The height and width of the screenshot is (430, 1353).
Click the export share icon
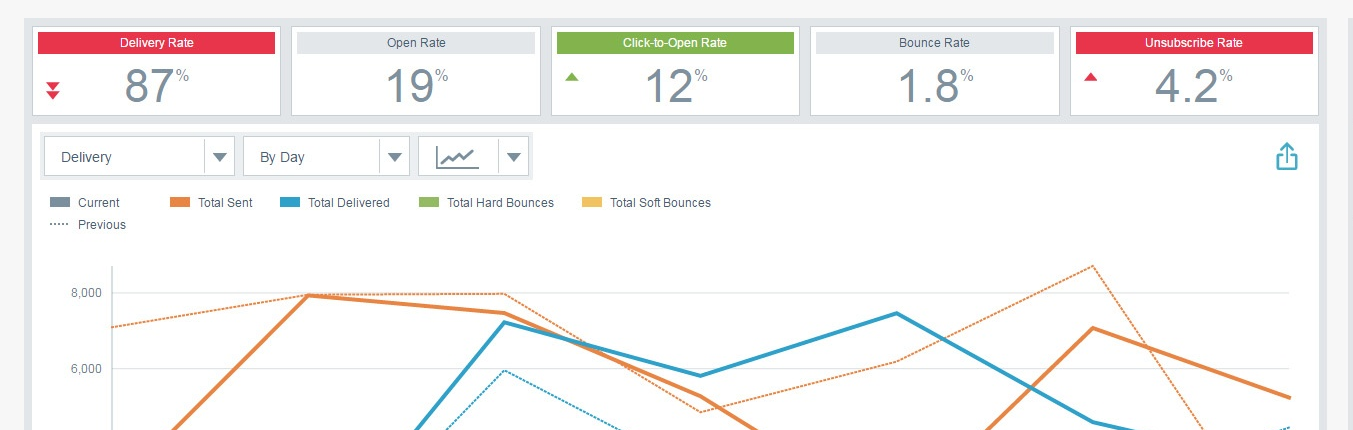1287,156
